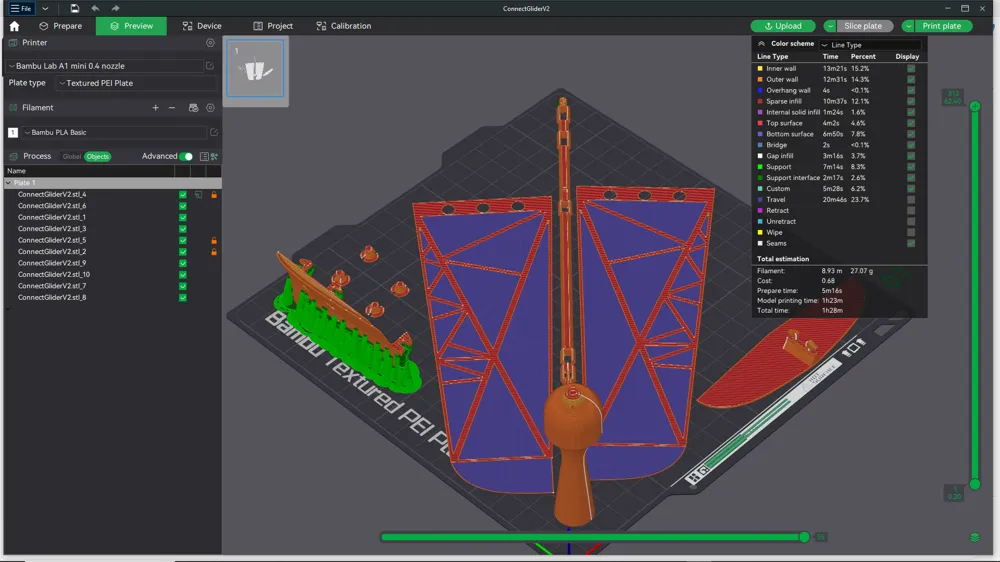Open the printer preset dropdown

tap(105, 66)
